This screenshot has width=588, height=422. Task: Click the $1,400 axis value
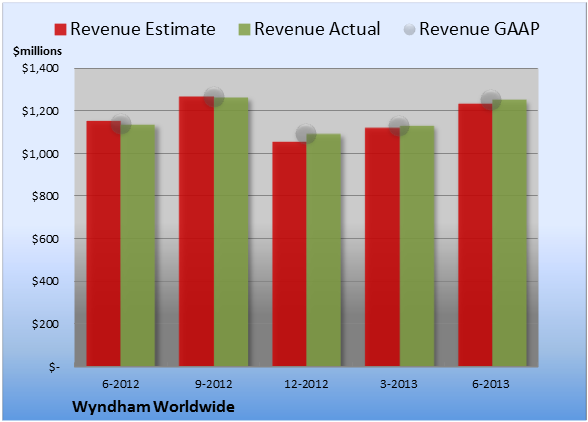tap(40, 68)
